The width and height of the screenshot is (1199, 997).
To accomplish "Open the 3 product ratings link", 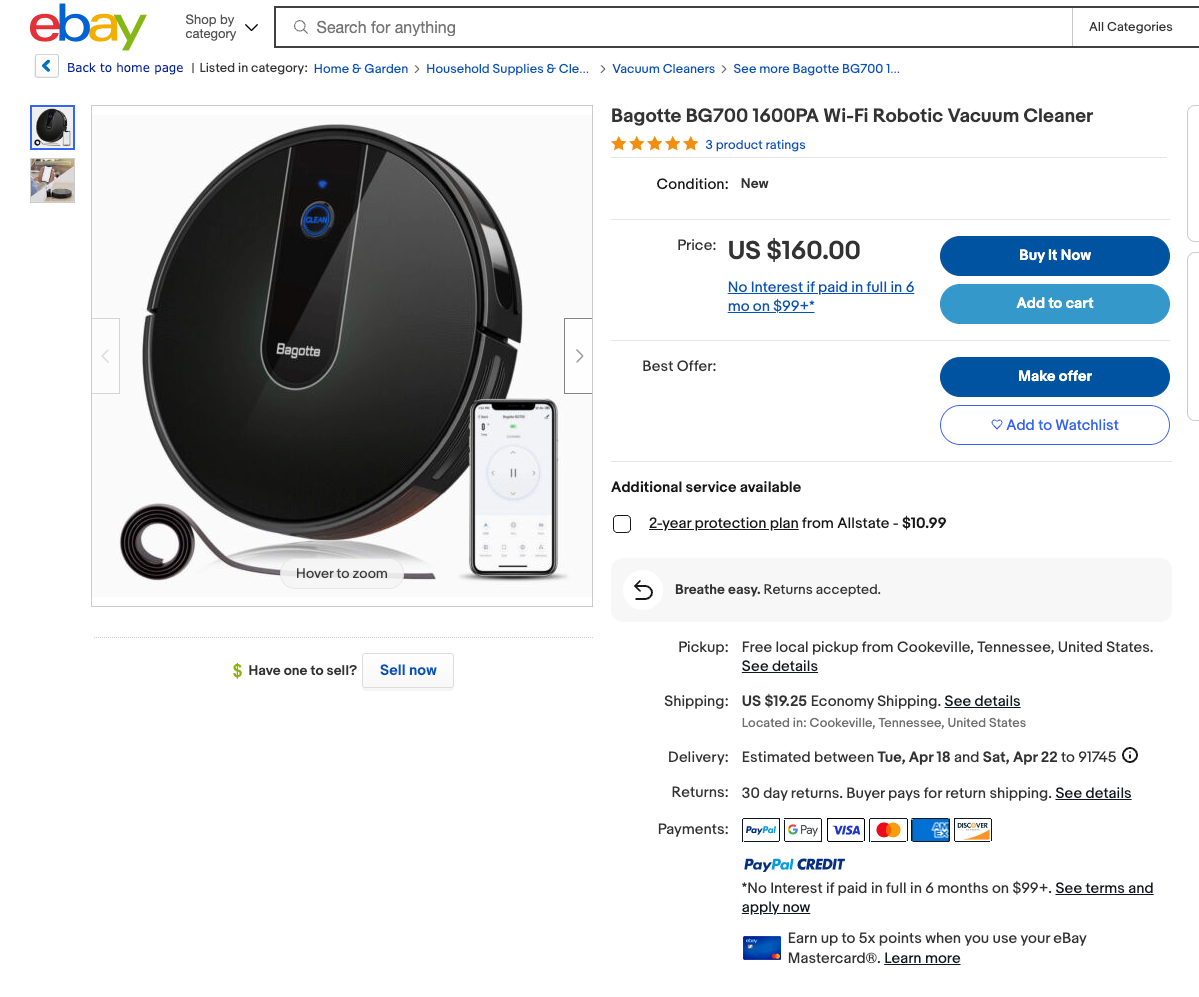I will pos(755,145).
